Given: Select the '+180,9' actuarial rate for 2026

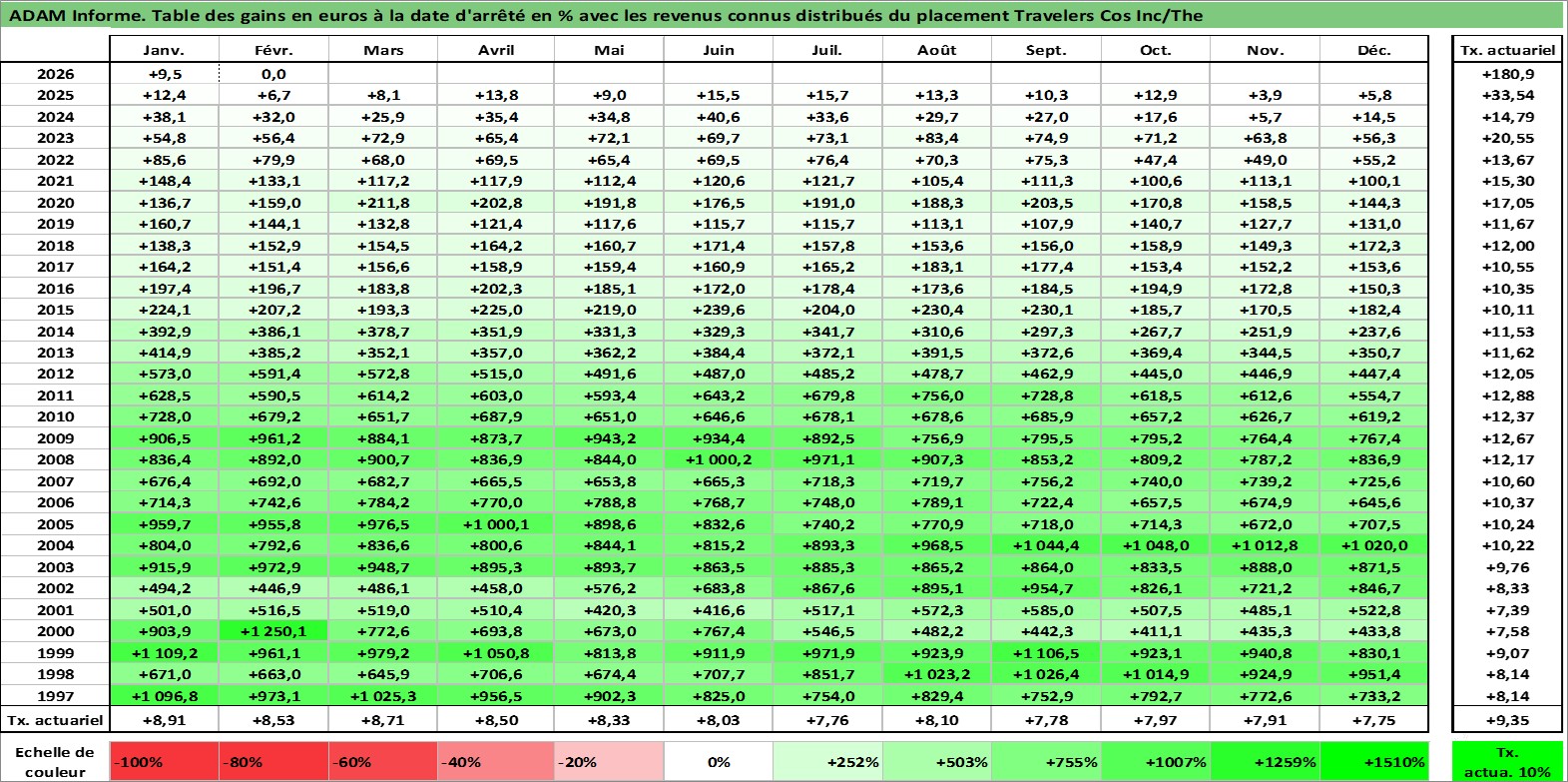Looking at the screenshot, I should [1507, 74].
